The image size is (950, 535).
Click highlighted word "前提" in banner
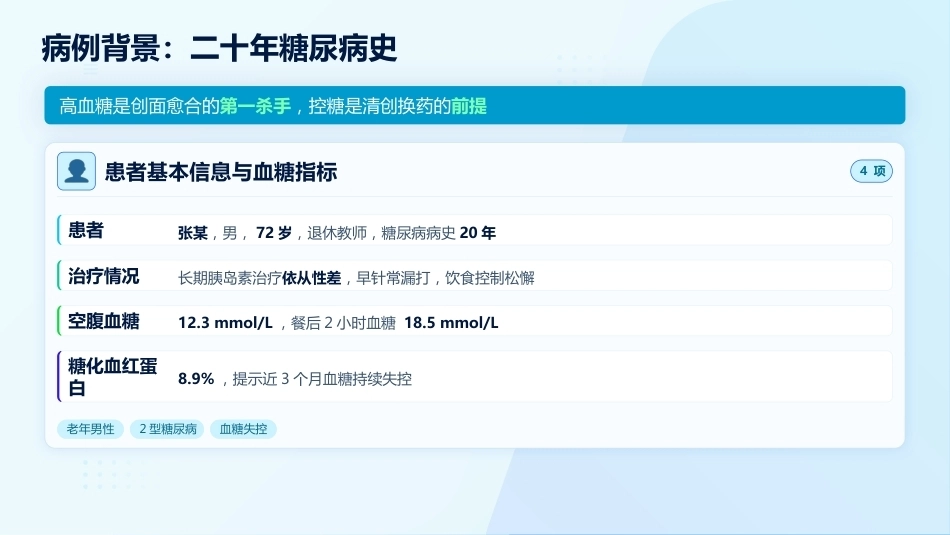pos(468,106)
